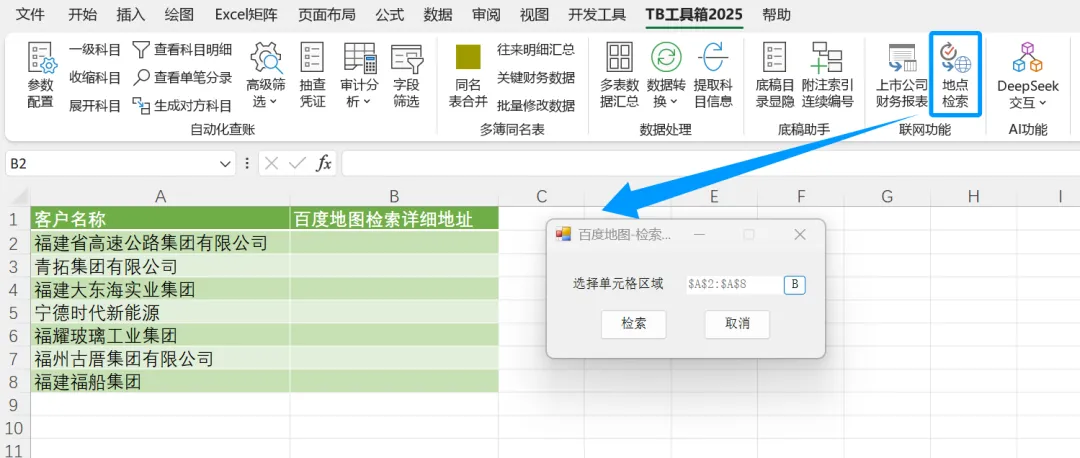The image size is (1080, 458).
Task: Click the 收缩科目 button
Action: click(x=95, y=78)
